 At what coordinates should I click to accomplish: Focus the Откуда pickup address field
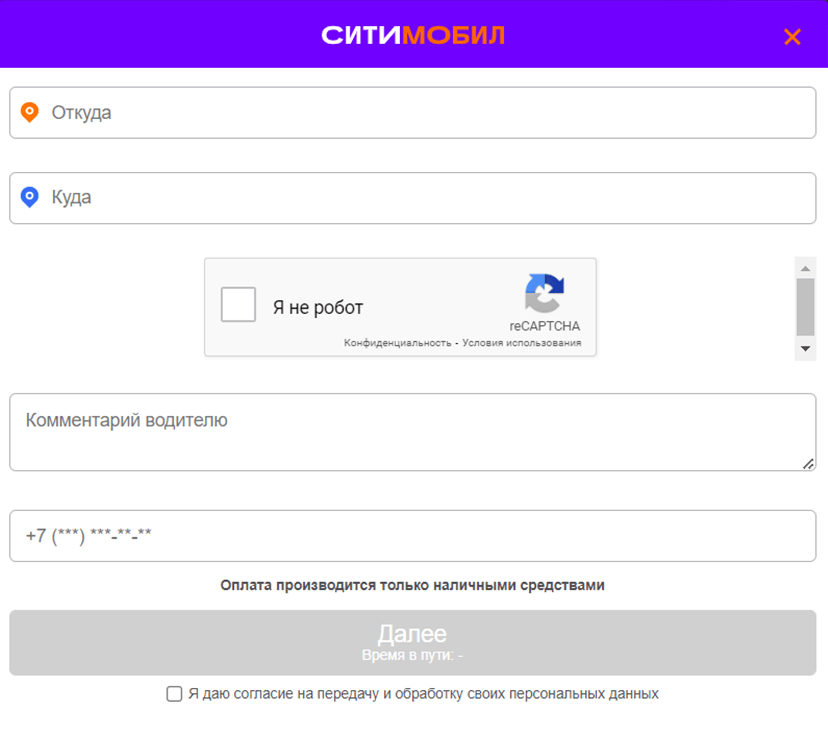click(413, 113)
